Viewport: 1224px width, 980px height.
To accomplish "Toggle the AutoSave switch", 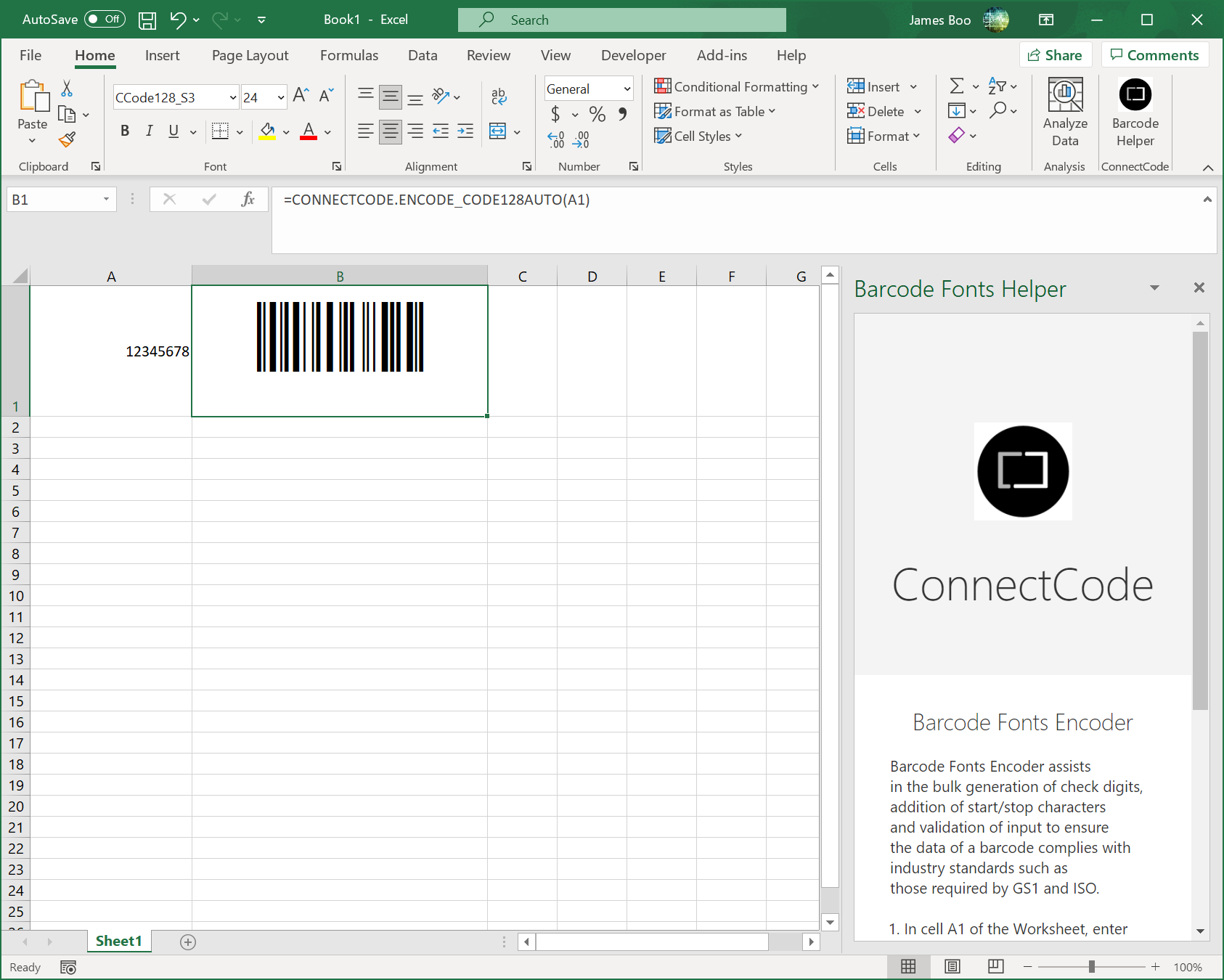I will [x=105, y=20].
